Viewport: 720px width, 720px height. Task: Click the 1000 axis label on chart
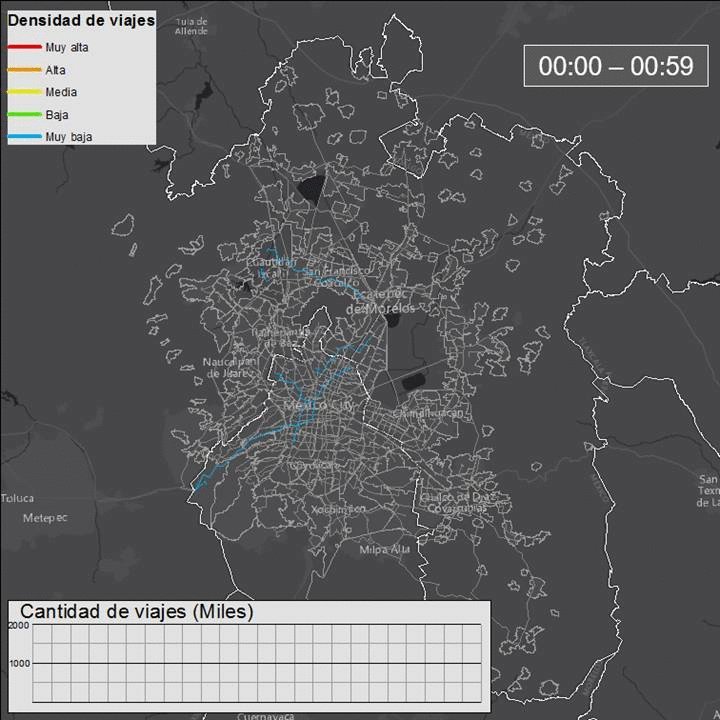click(x=19, y=664)
